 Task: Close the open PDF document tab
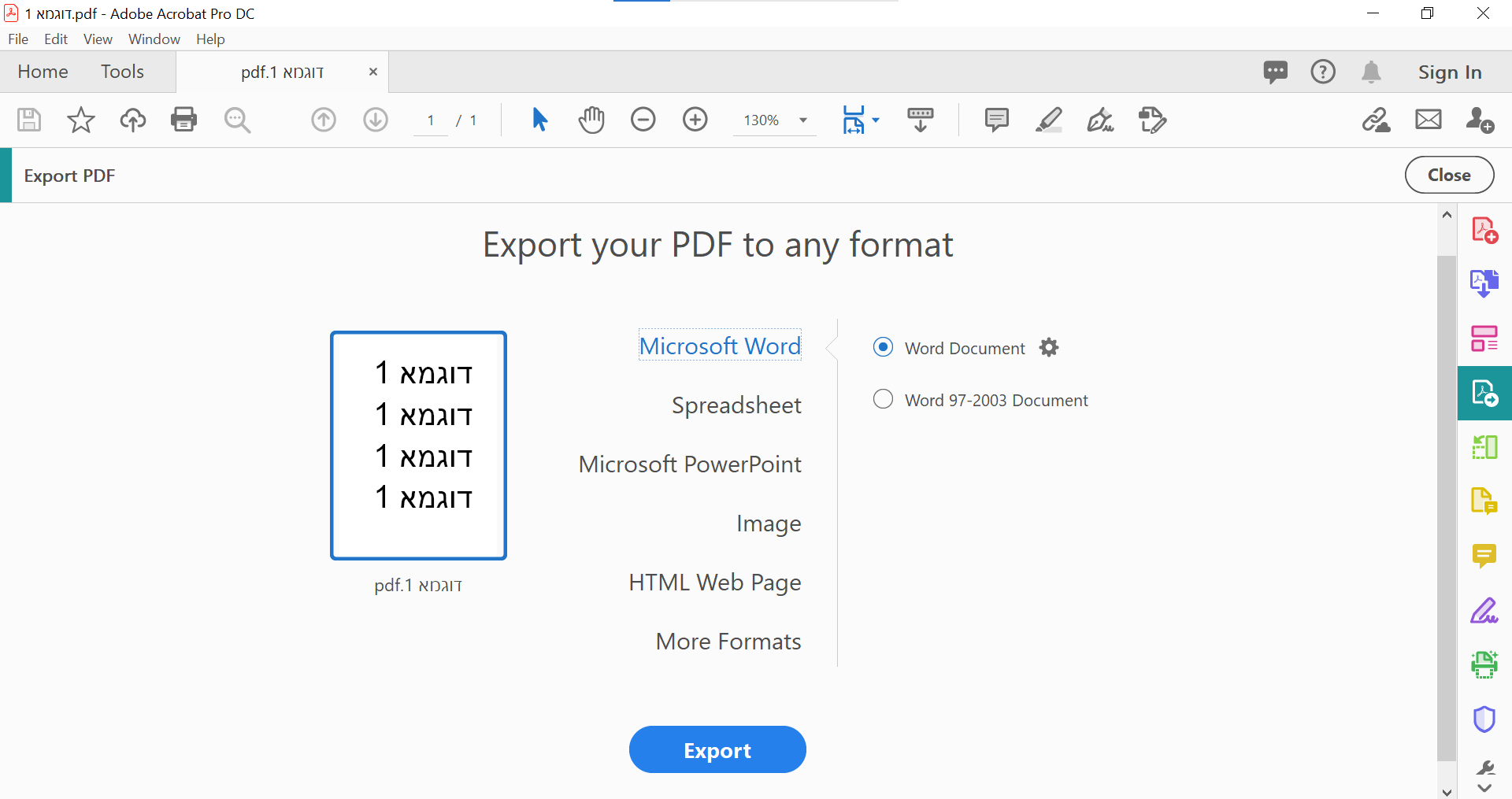[373, 72]
